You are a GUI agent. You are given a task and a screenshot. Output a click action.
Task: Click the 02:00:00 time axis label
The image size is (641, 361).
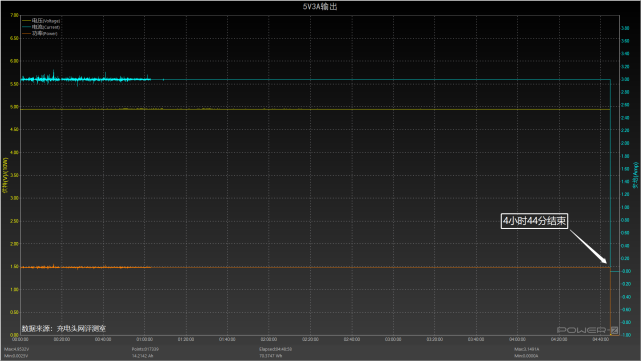pyautogui.click(x=269, y=339)
